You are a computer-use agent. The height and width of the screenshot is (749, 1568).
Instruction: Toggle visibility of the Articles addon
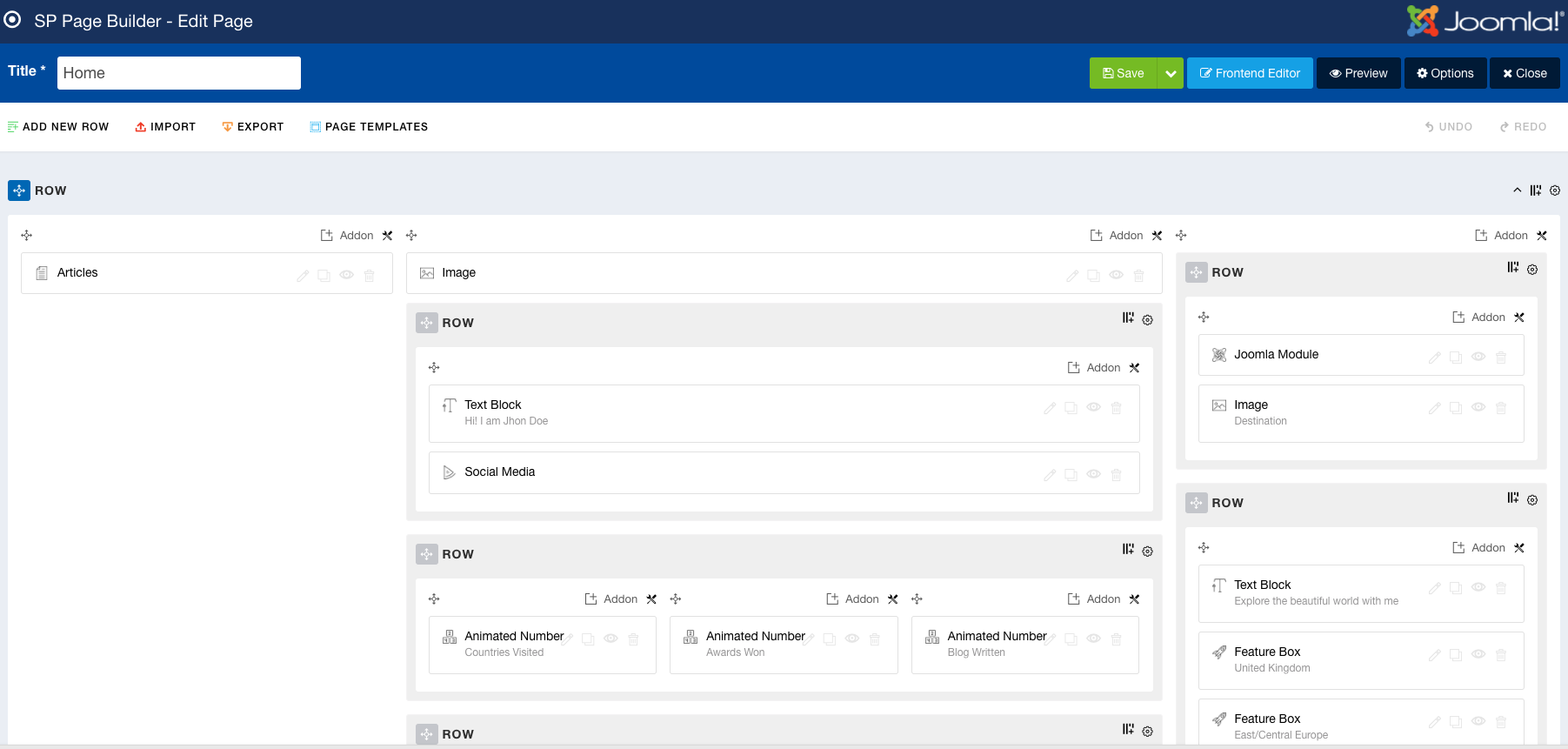coord(346,275)
